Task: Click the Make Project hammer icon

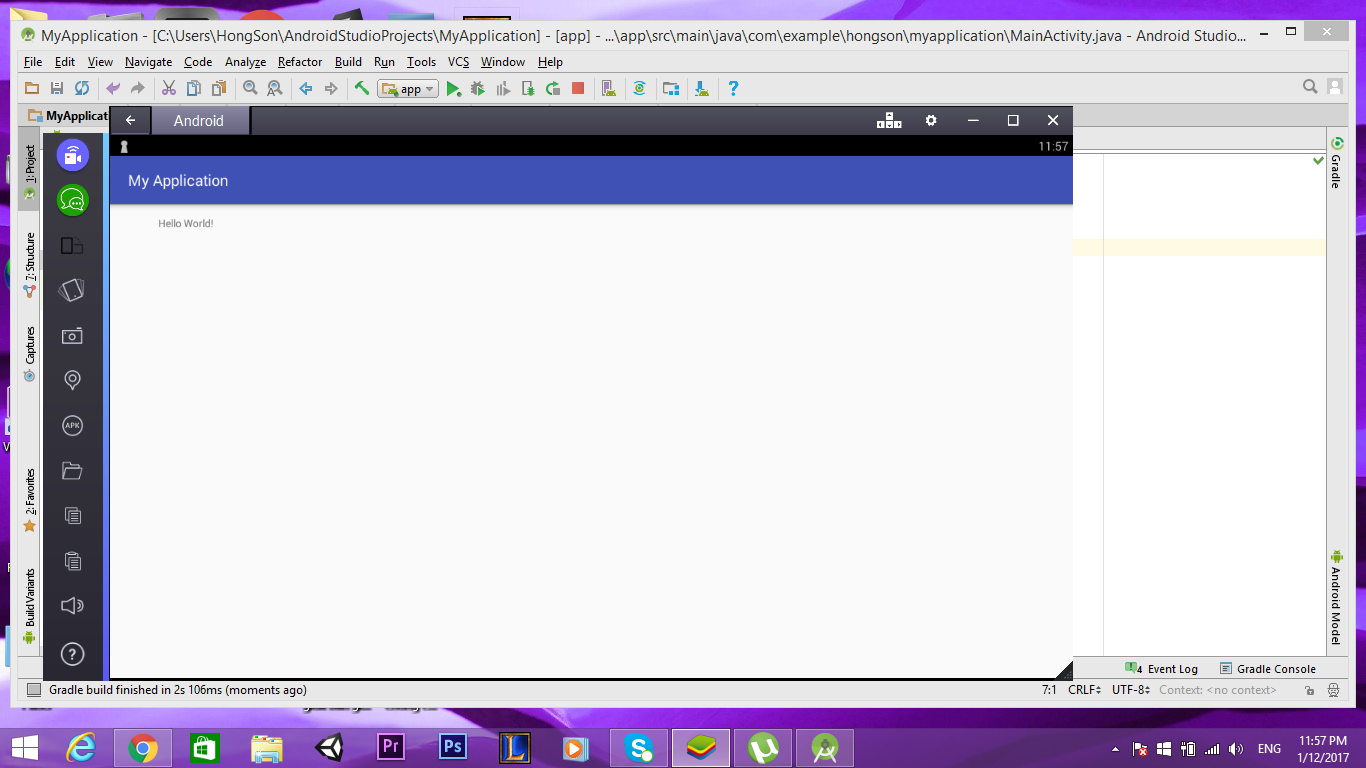Action: (x=362, y=88)
